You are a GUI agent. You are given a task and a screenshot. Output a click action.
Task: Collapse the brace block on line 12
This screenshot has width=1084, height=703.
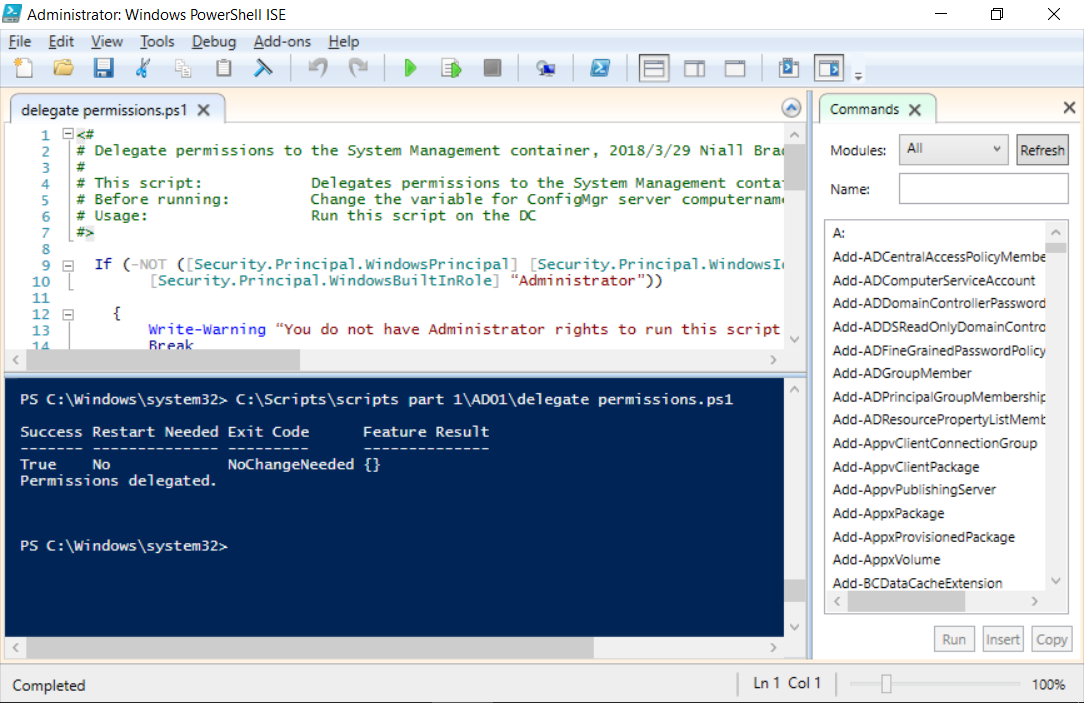pyautogui.click(x=68, y=315)
